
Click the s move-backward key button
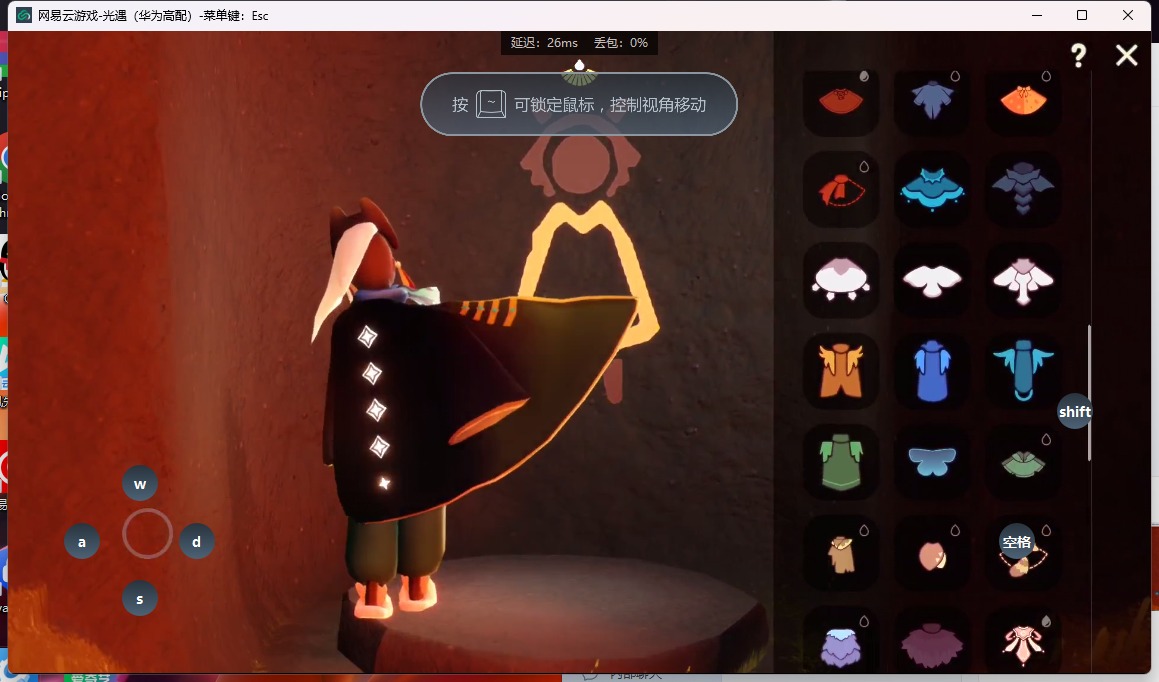(x=140, y=599)
